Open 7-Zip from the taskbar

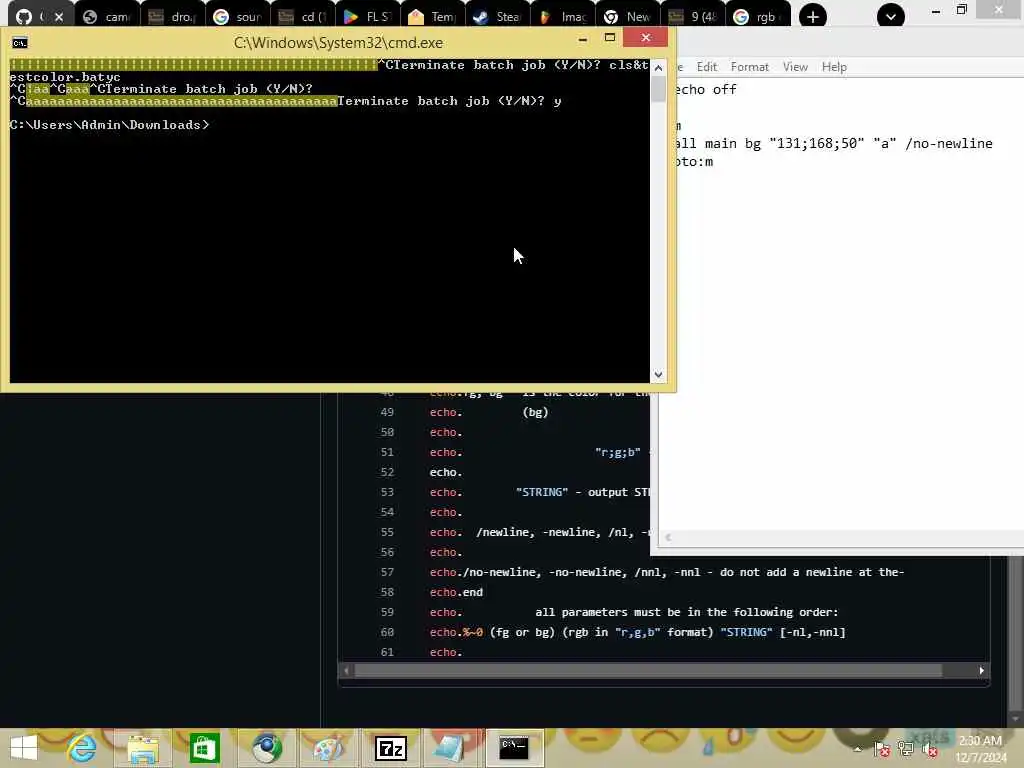point(391,748)
